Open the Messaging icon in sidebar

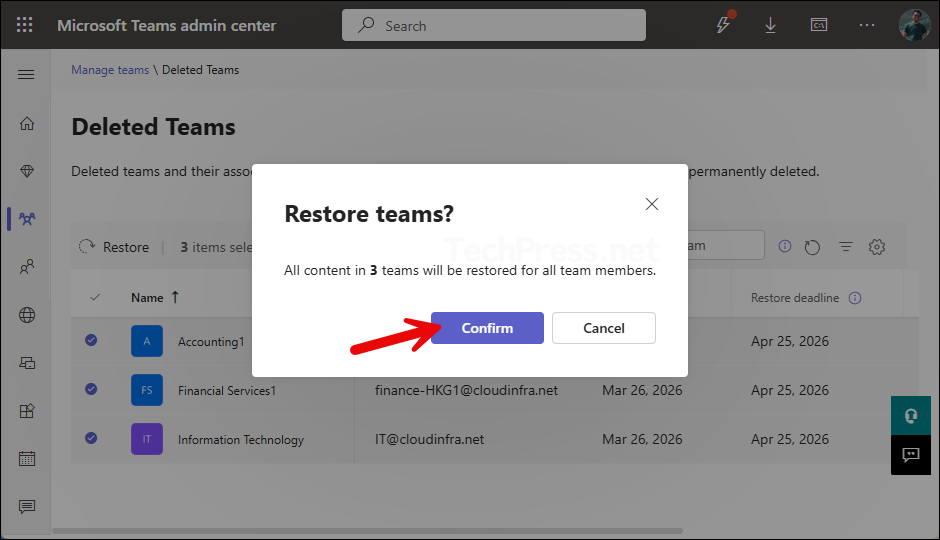pos(26,506)
